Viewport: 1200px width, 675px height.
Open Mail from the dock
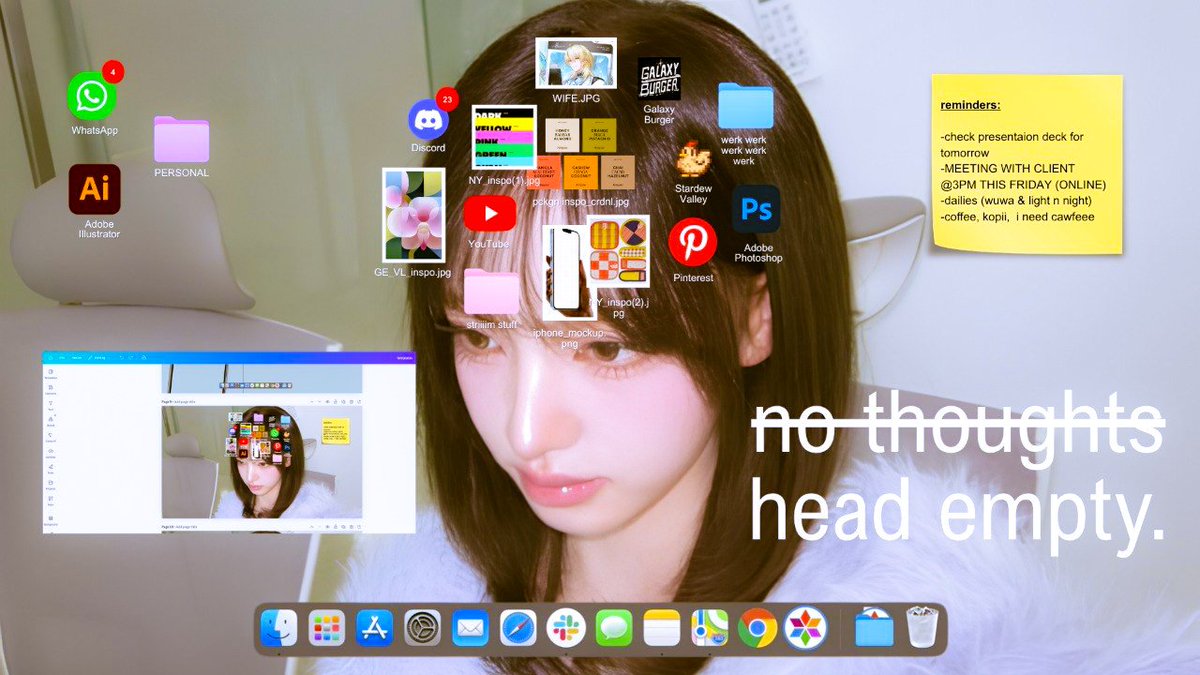click(470, 628)
